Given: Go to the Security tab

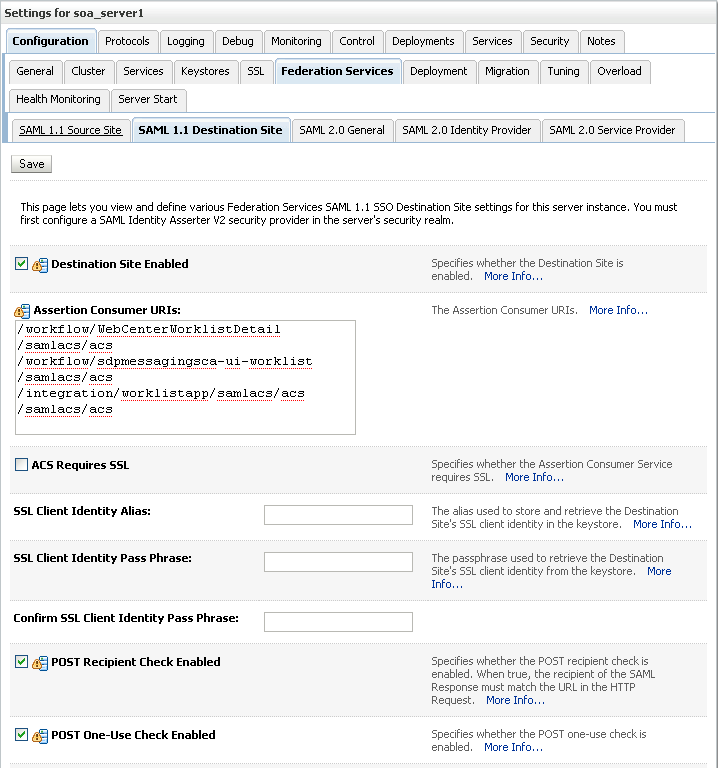Looking at the screenshot, I should [x=550, y=41].
